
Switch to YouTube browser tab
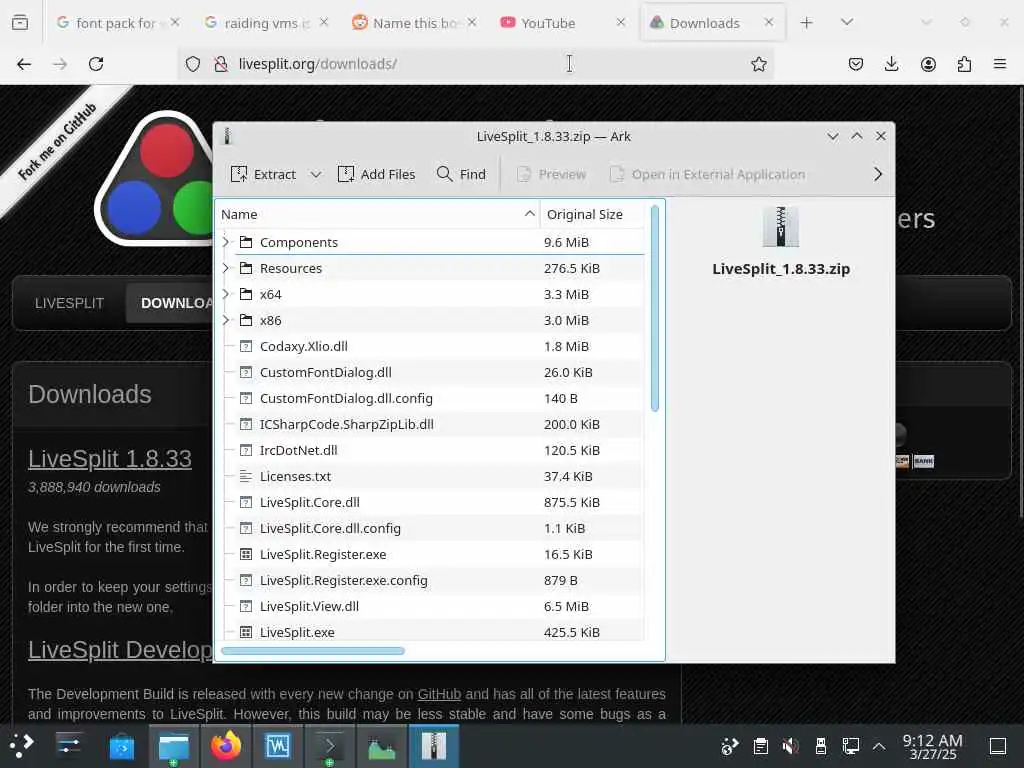[563, 23]
